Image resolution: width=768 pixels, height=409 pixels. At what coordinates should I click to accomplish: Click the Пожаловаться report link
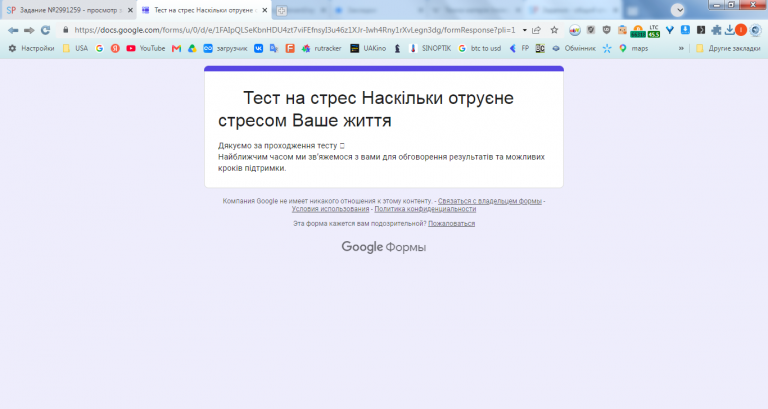pyautogui.click(x=452, y=224)
